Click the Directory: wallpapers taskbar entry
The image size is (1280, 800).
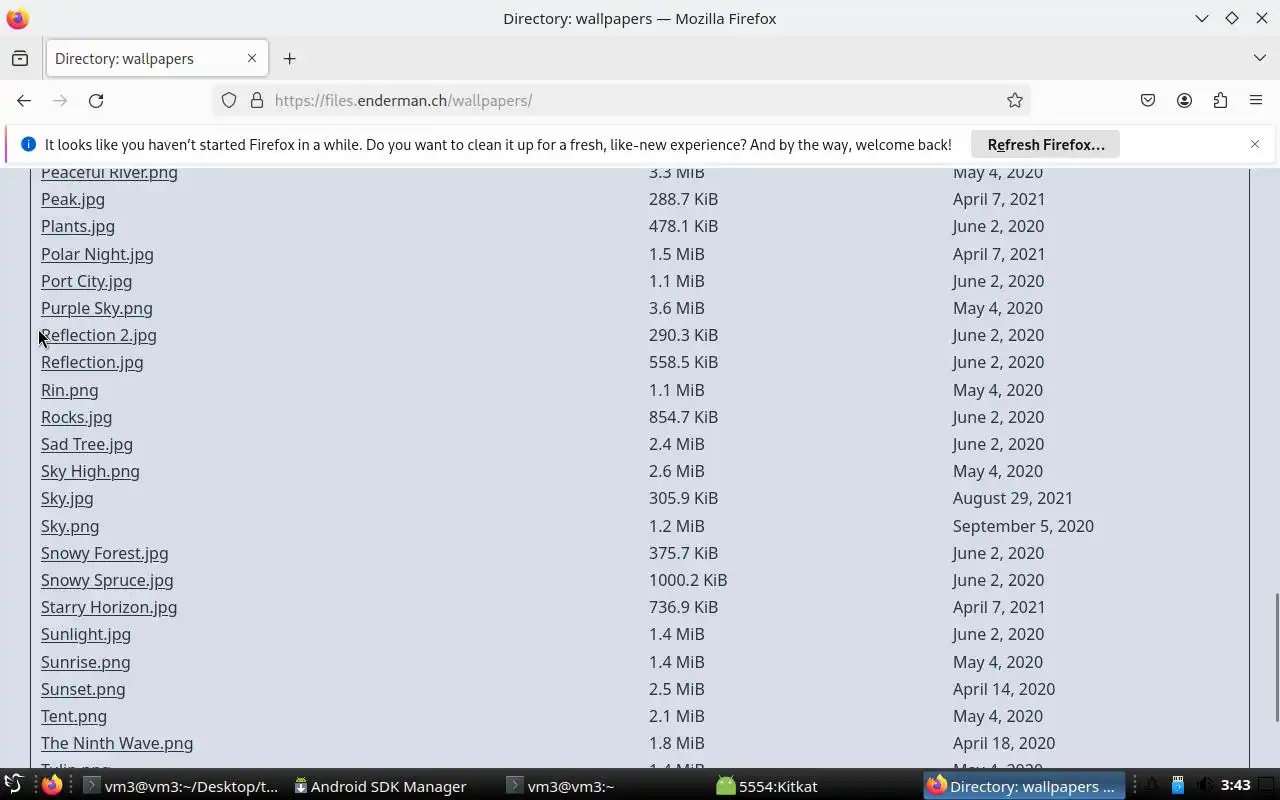click(x=1022, y=786)
